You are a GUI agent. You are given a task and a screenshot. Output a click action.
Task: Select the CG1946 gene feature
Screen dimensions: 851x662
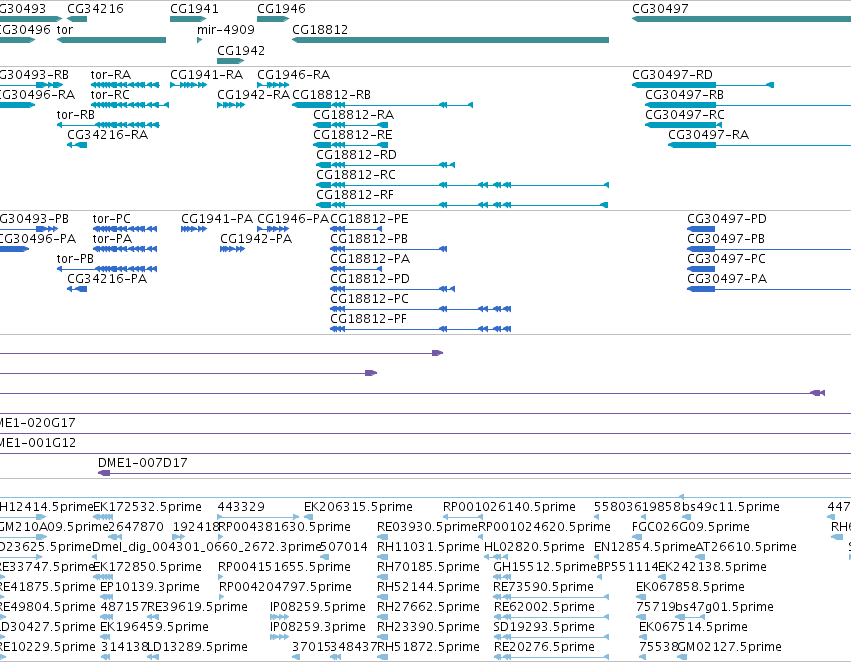273,20
